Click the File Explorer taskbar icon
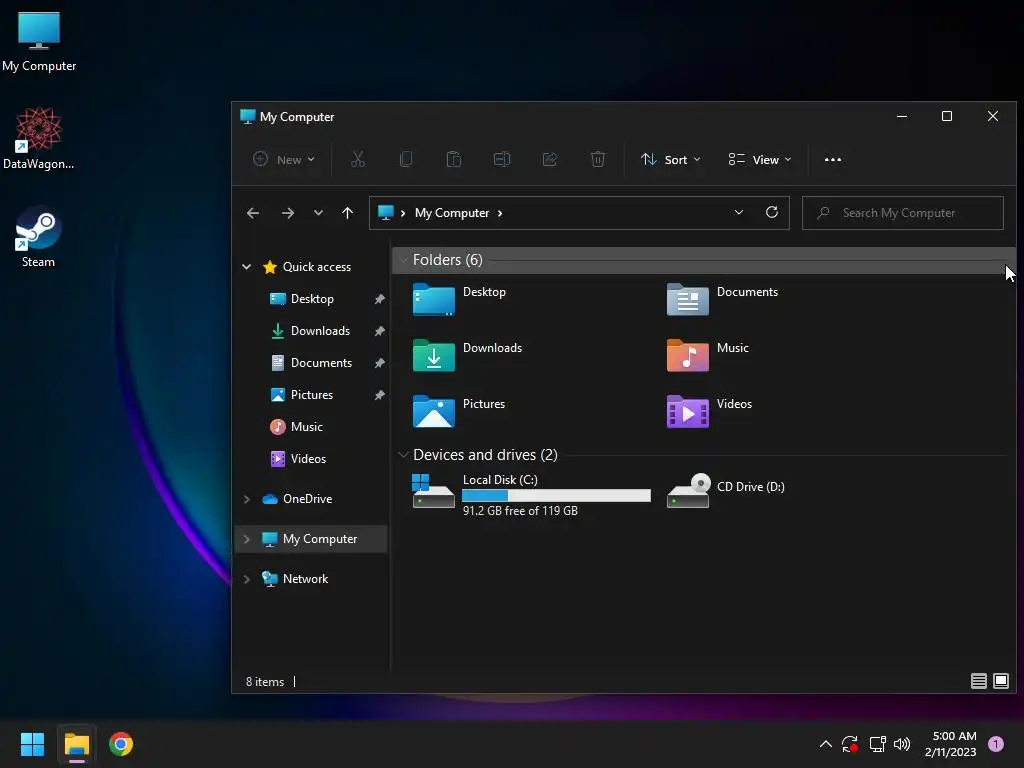1024x768 pixels. (x=76, y=744)
